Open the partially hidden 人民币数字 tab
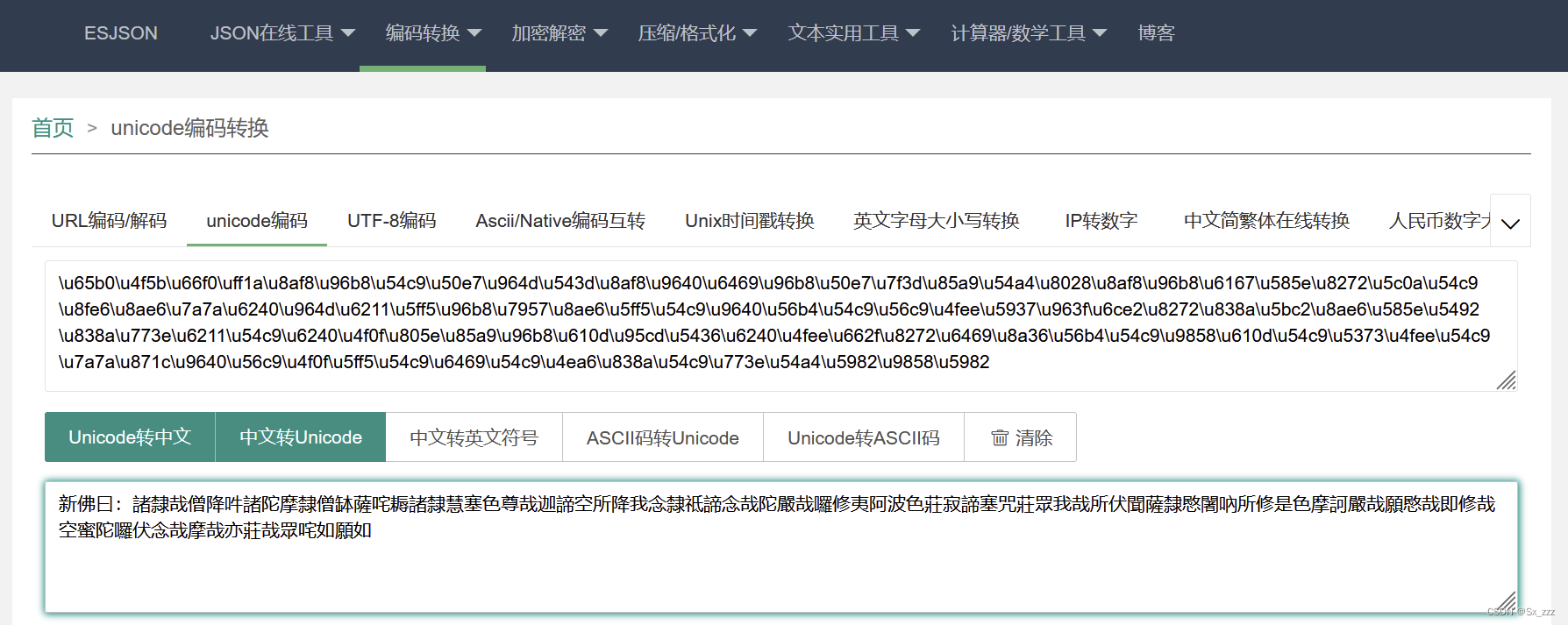Image resolution: width=1568 pixels, height=625 pixels. click(x=1440, y=221)
